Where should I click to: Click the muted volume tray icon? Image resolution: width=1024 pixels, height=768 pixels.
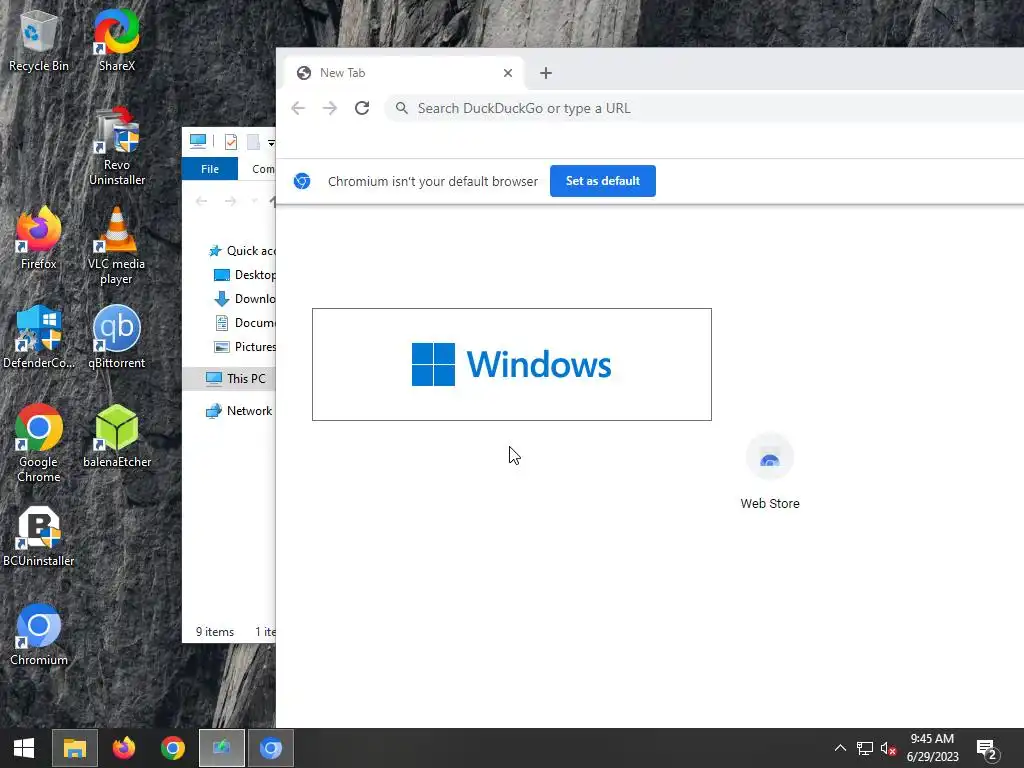[888, 748]
